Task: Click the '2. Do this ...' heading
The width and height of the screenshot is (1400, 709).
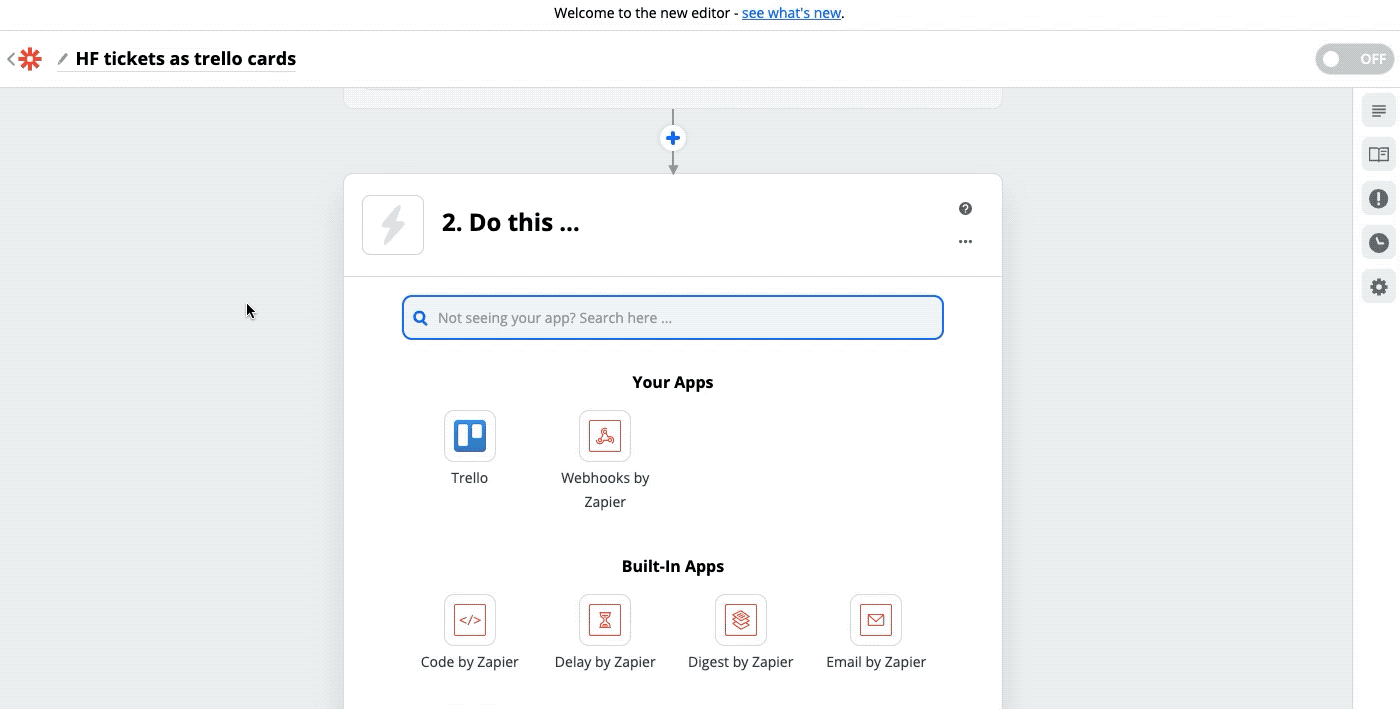Action: pyautogui.click(x=510, y=222)
